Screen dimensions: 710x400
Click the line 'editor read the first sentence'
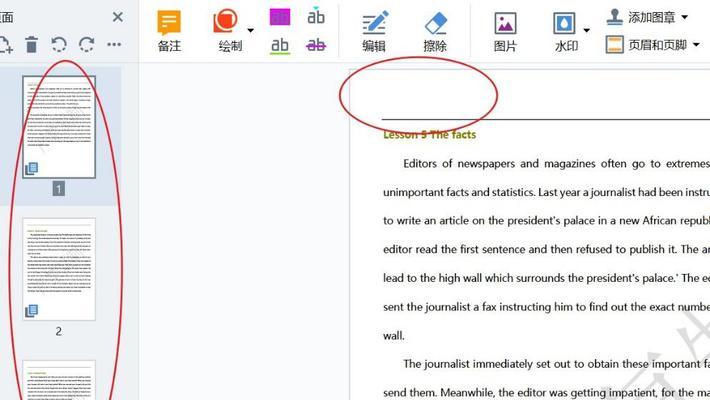[x=547, y=249]
